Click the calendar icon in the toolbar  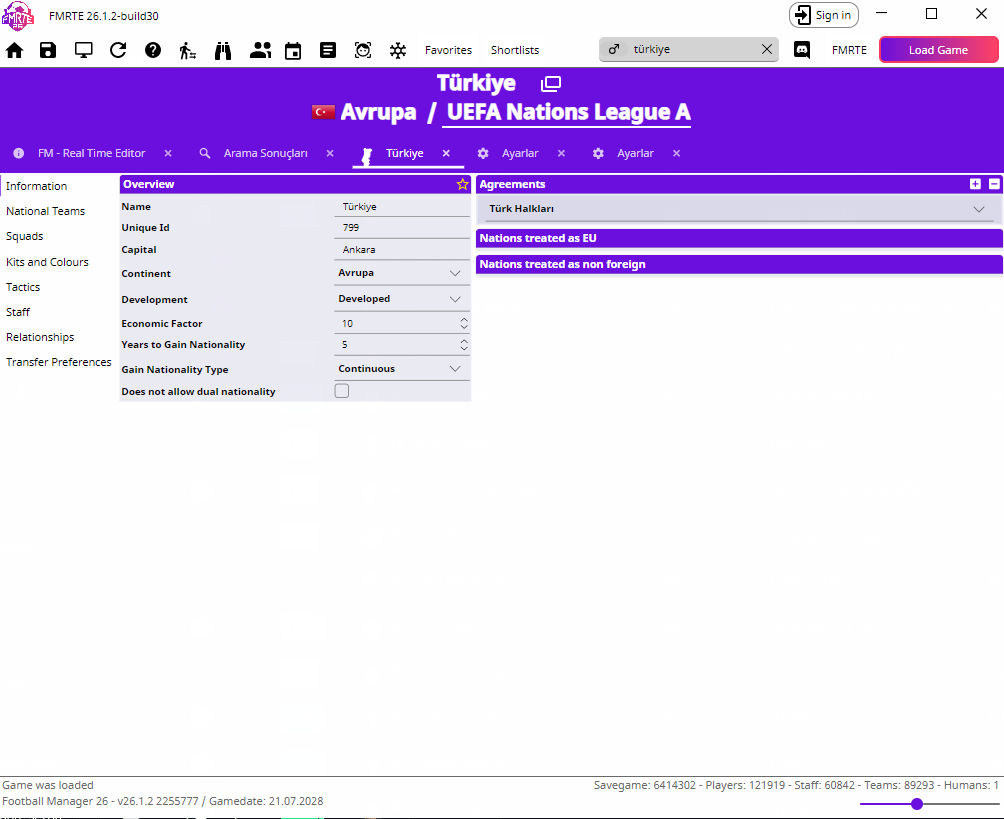[x=293, y=50]
